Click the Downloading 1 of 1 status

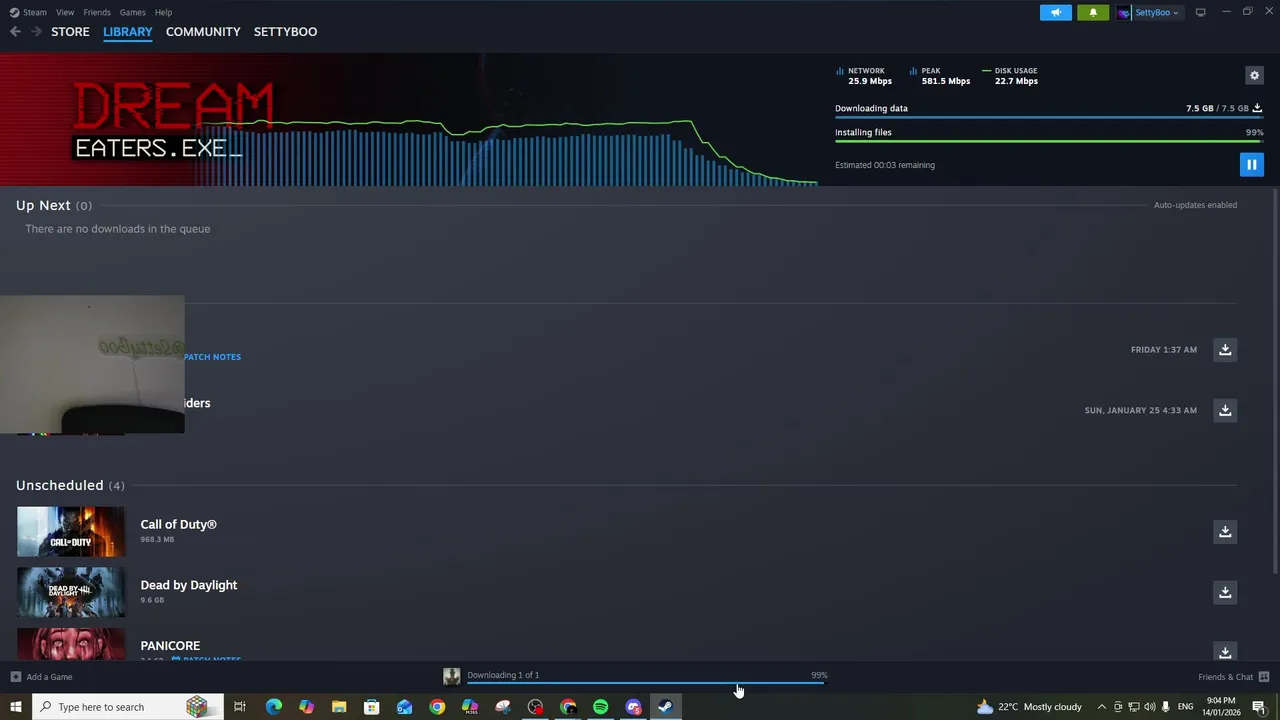[503, 675]
